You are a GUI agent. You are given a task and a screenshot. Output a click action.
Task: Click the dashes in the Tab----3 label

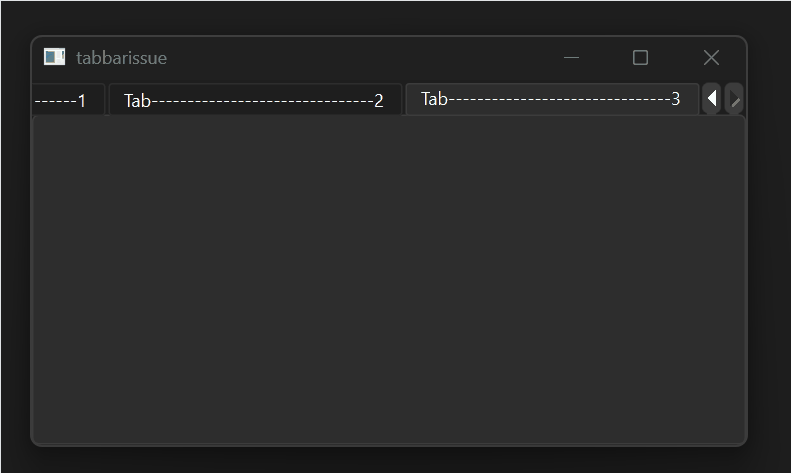coord(559,100)
